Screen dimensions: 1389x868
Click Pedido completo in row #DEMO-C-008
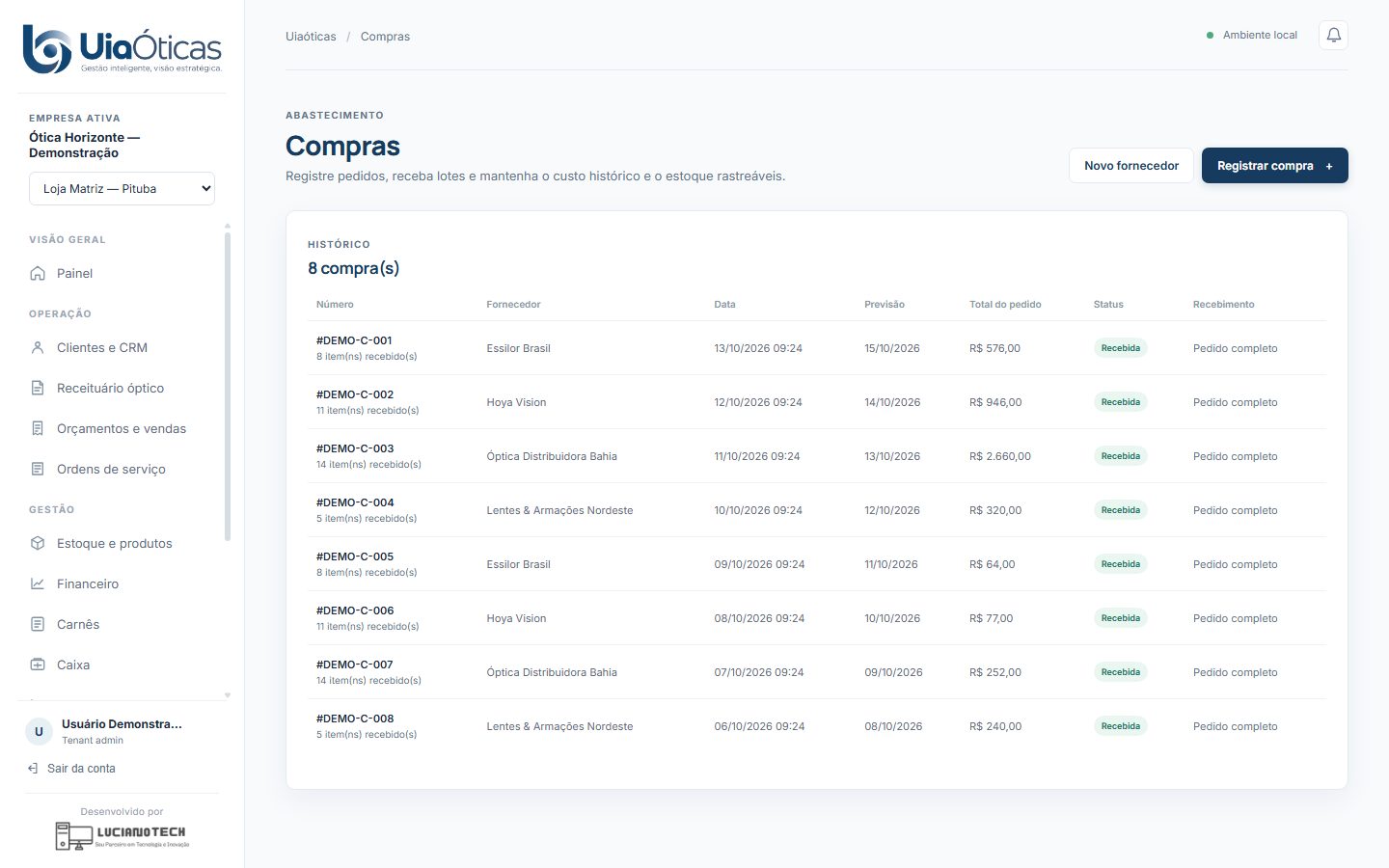1235,726
